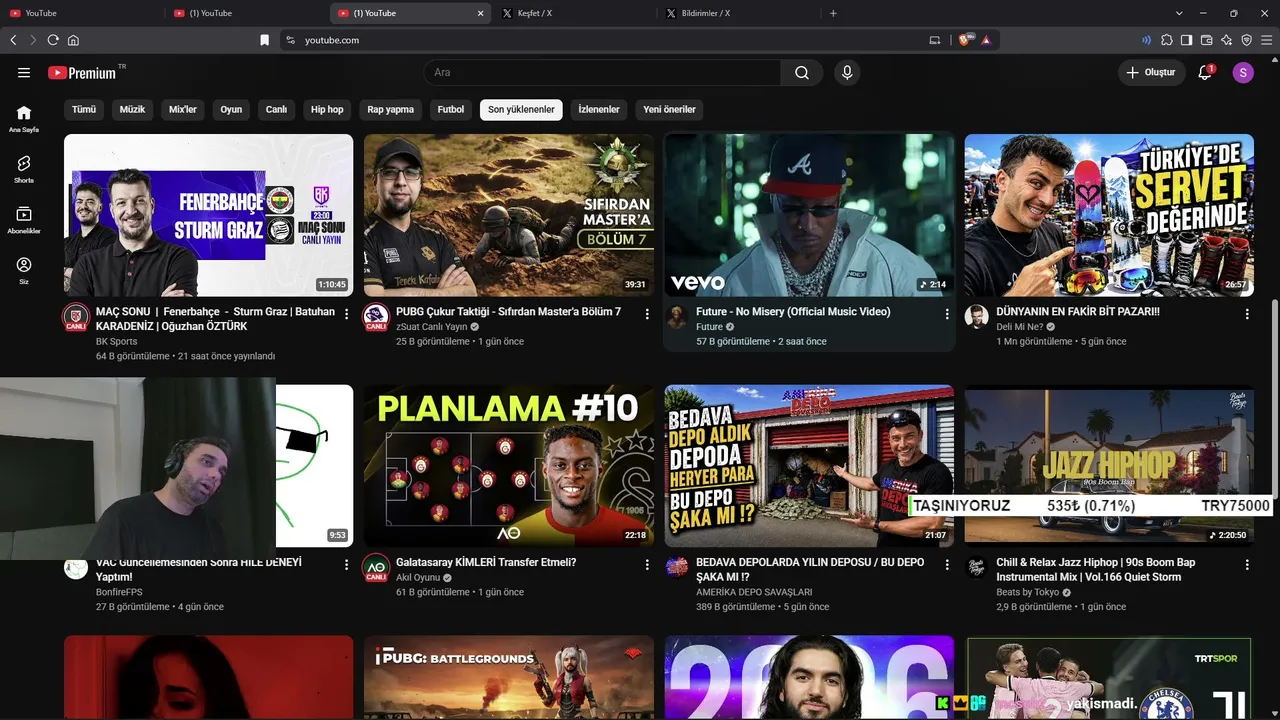Open options for DÜNYANIN EN FAKİR BİT PAZARI
1280x720 pixels.
[1247, 314]
